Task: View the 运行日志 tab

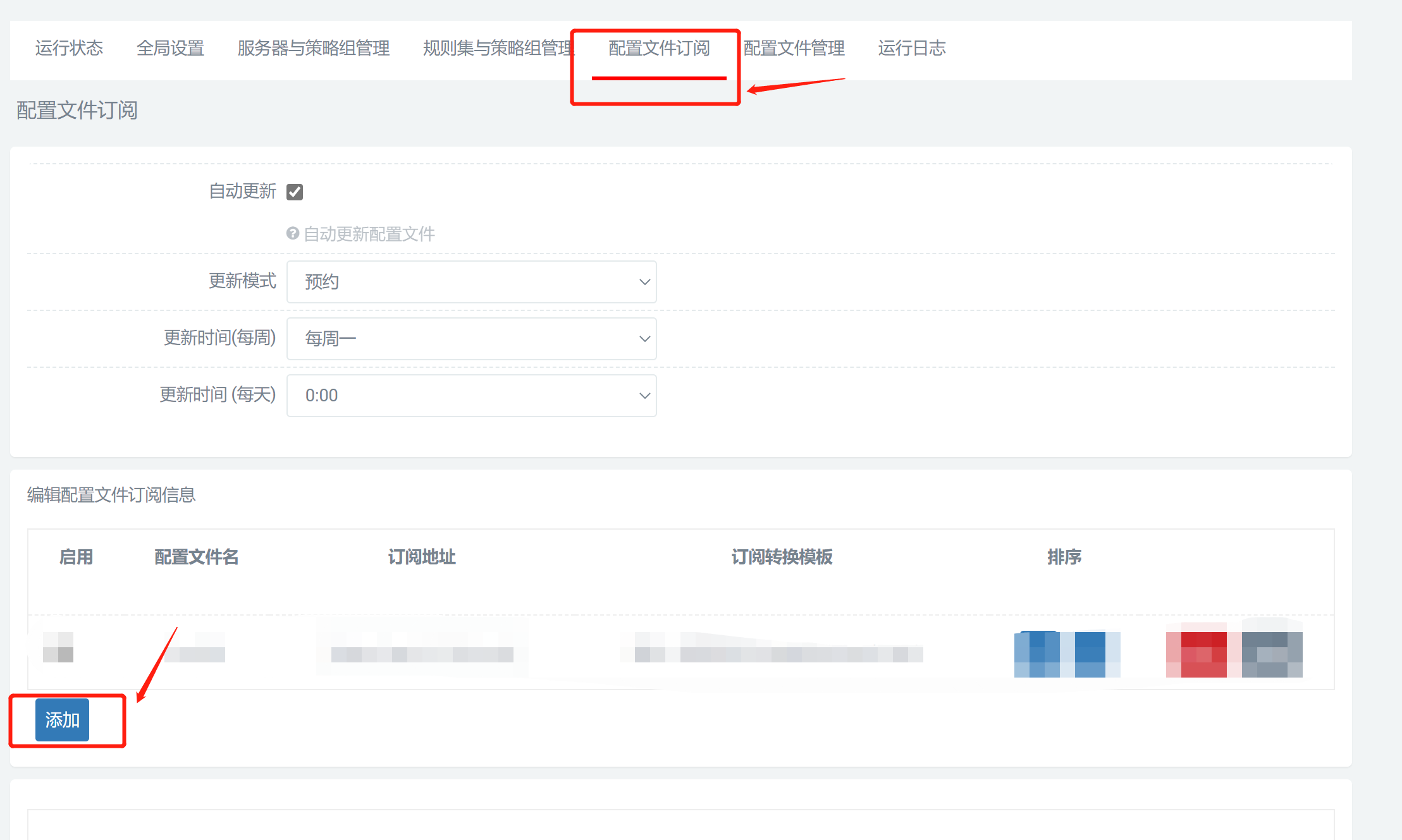Action: [912, 48]
